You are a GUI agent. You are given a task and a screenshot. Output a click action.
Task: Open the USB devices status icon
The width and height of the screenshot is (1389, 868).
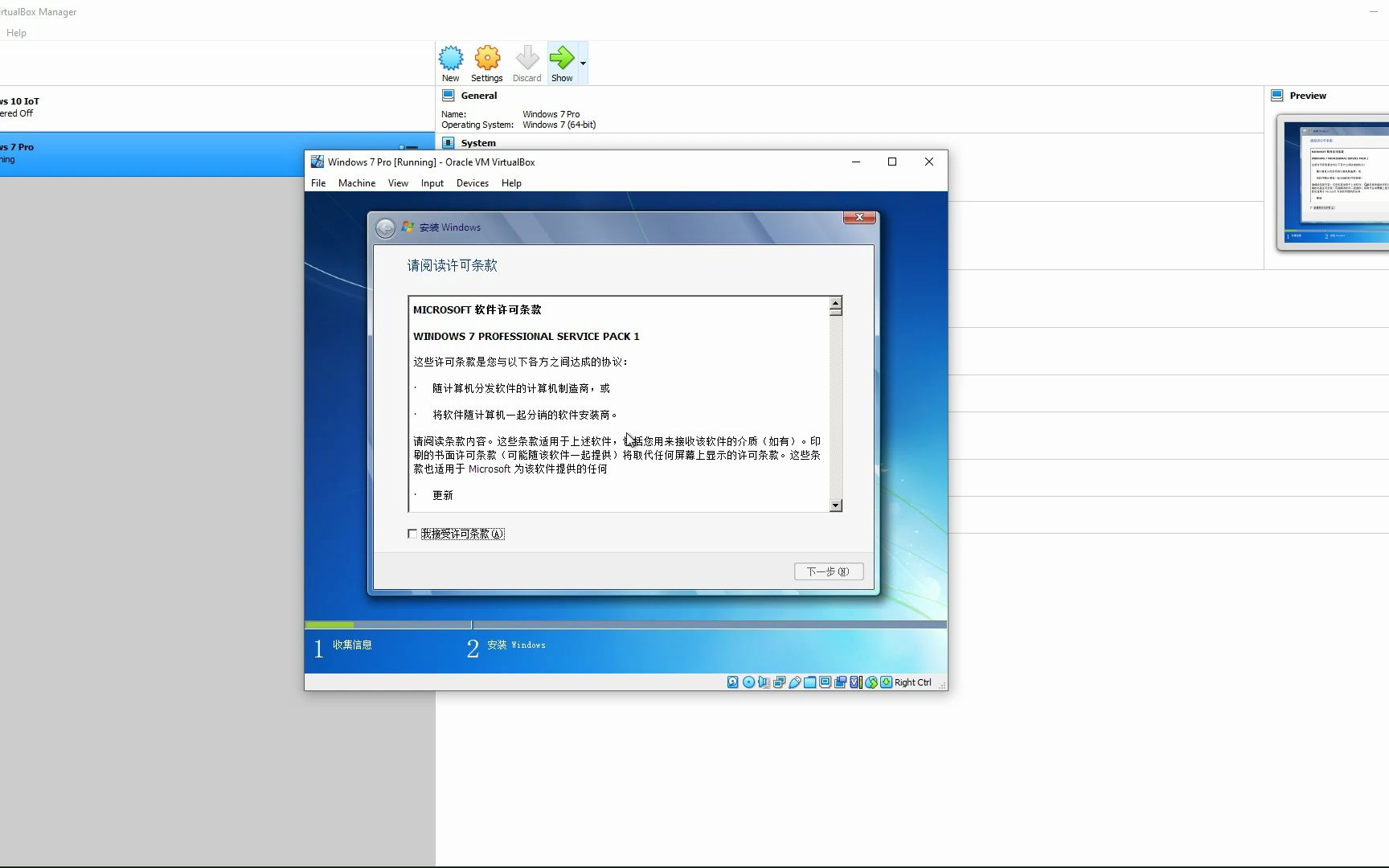(x=795, y=682)
